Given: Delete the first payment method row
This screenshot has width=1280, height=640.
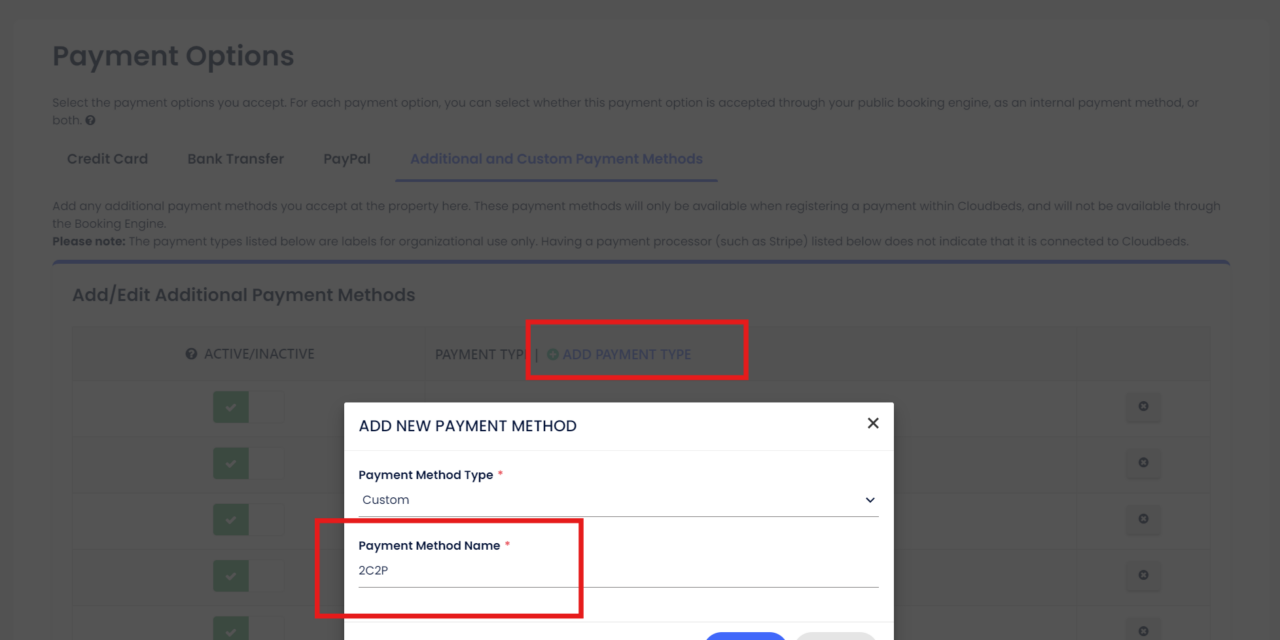Looking at the screenshot, I should click(x=1143, y=407).
